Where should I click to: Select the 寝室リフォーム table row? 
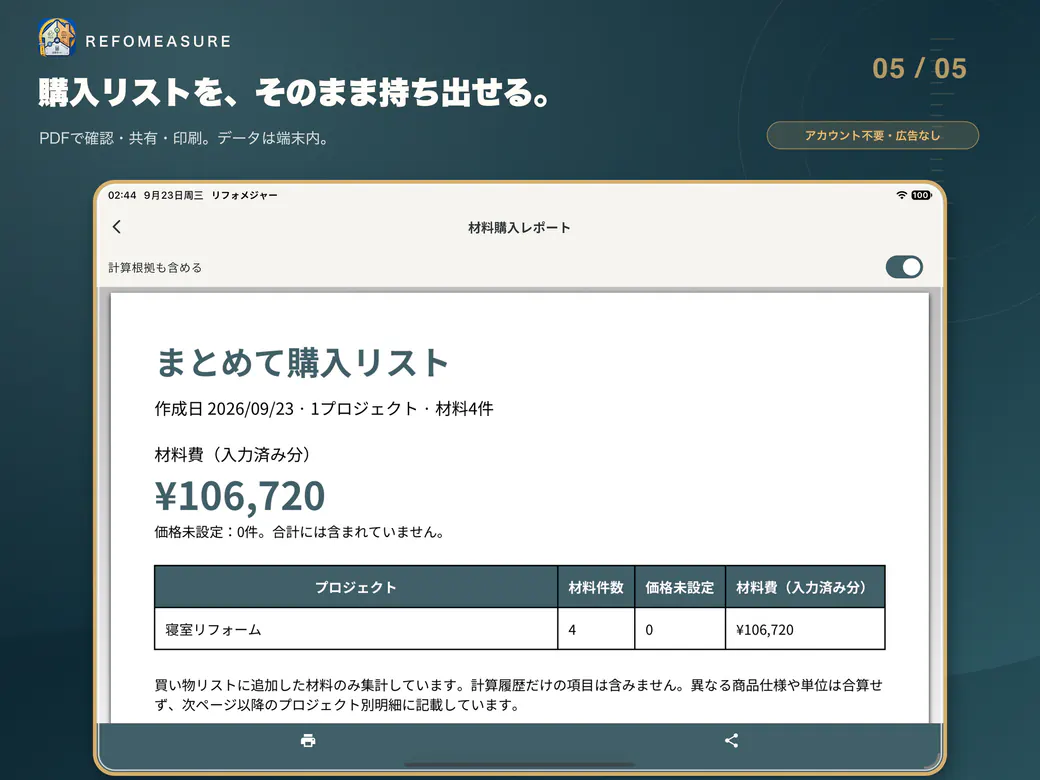[x=519, y=629]
